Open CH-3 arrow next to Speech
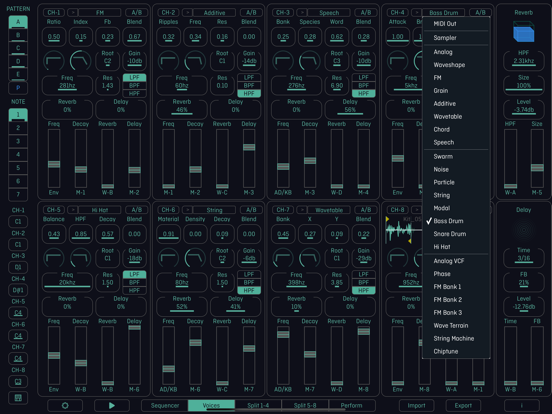The width and height of the screenshot is (552, 414). point(302,12)
